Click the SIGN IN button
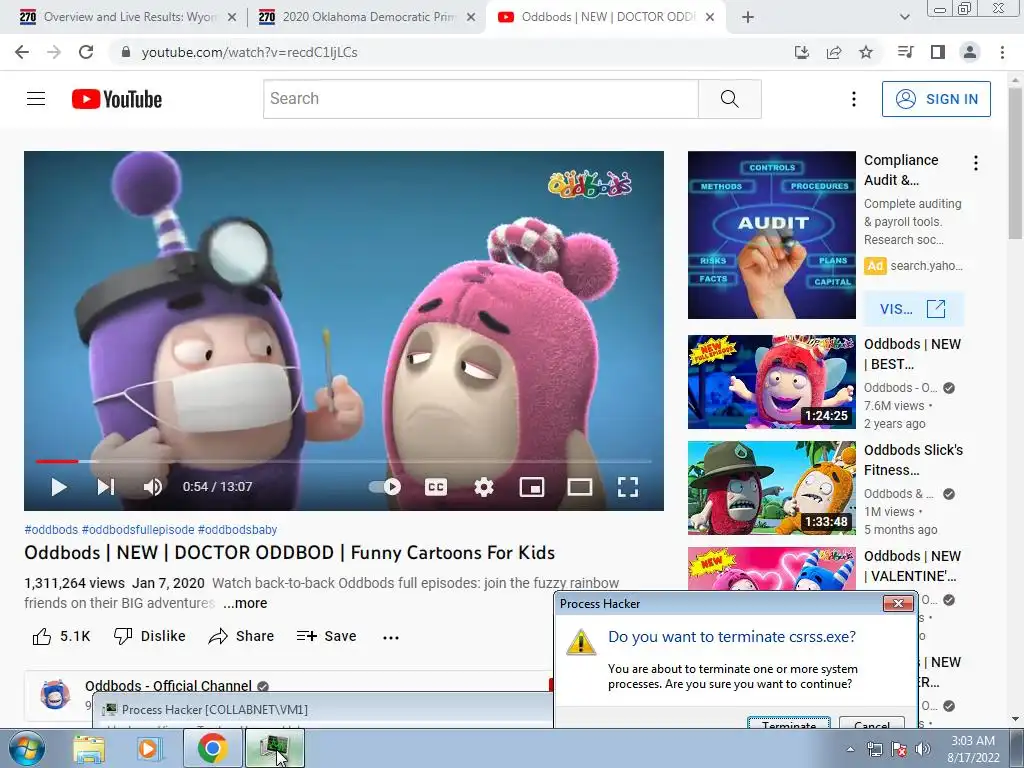This screenshot has height=768, width=1024. (936, 99)
